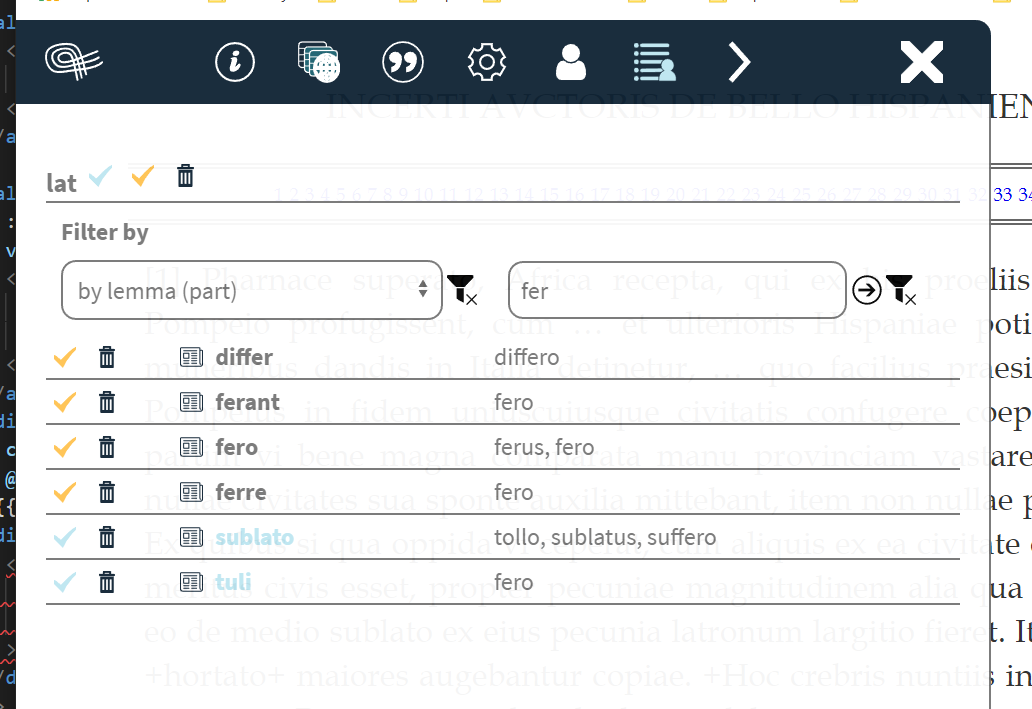Expand the panel with the right chevron
The image size is (1032, 709).
[740, 62]
